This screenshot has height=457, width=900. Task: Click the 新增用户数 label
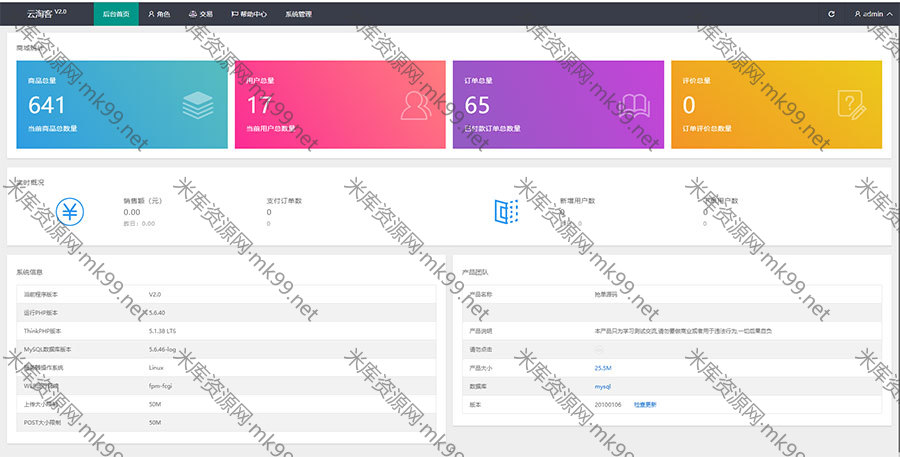click(x=577, y=201)
